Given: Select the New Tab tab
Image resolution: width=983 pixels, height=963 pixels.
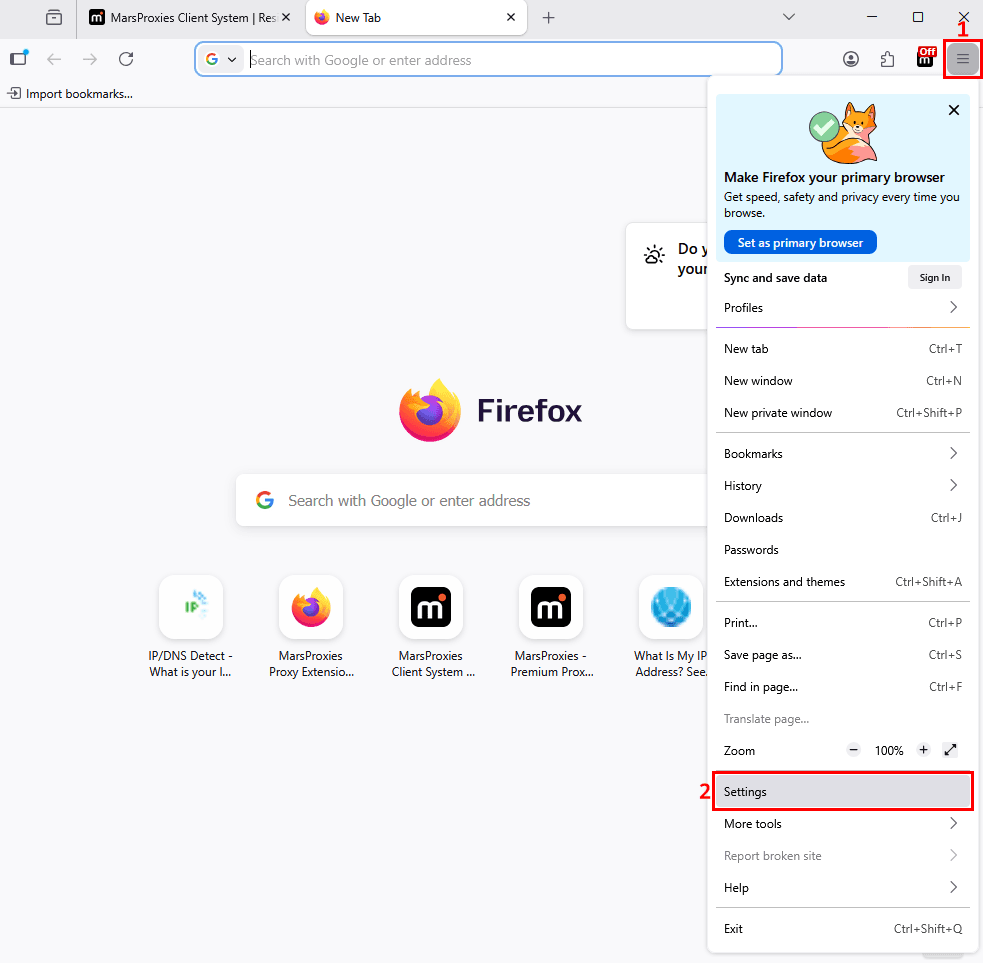Looking at the screenshot, I should click(x=416, y=18).
